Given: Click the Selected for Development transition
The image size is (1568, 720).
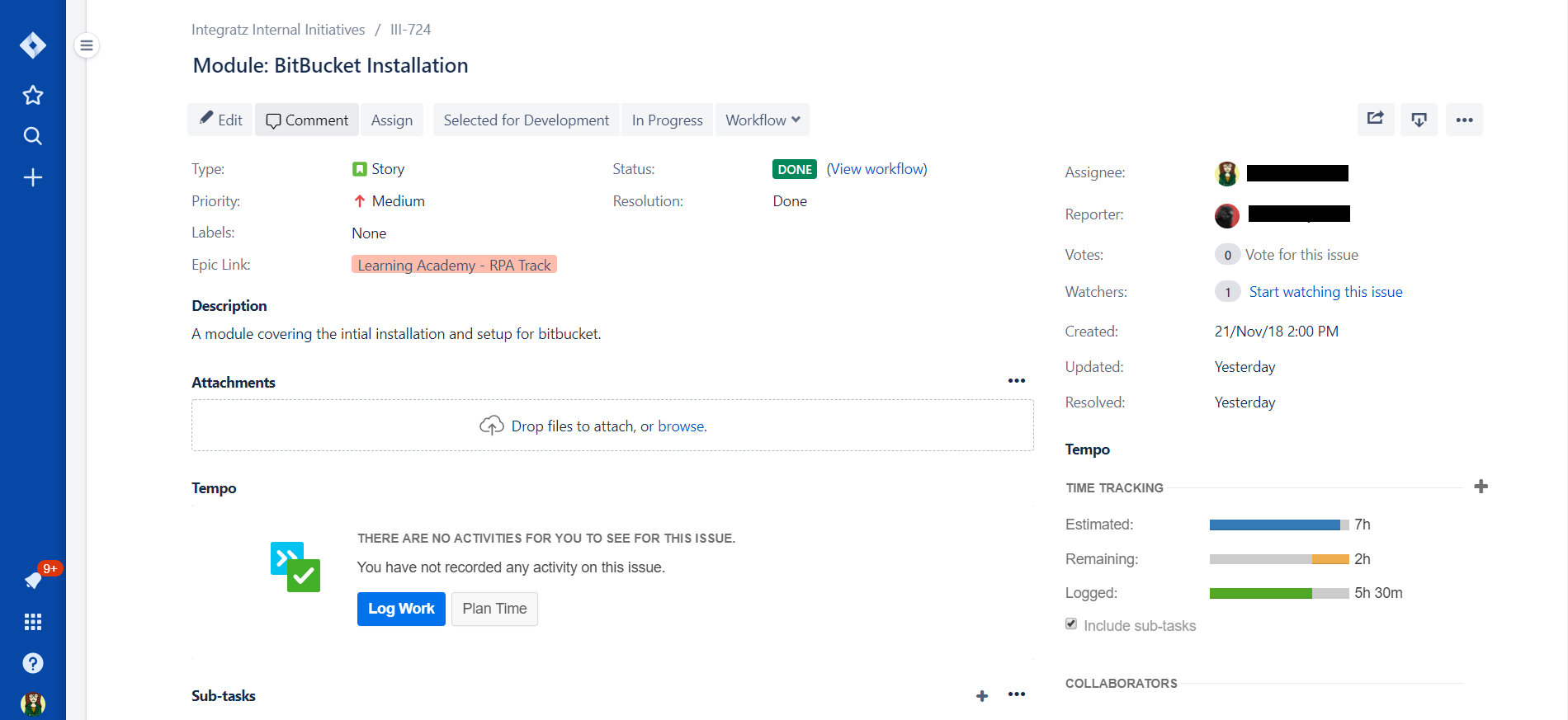Looking at the screenshot, I should click(x=526, y=120).
